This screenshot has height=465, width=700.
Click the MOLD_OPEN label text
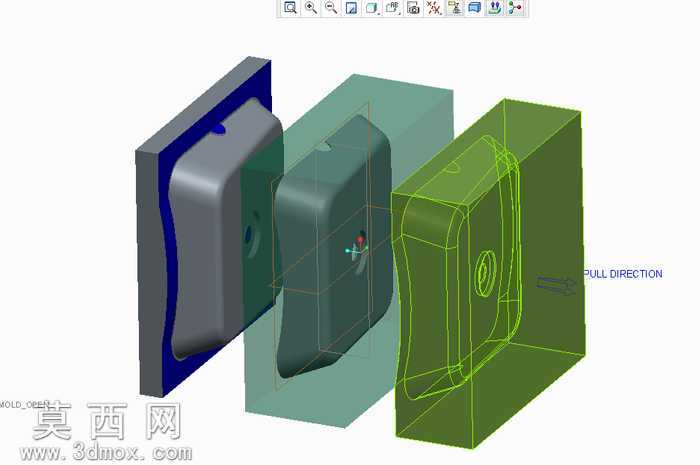point(23,405)
